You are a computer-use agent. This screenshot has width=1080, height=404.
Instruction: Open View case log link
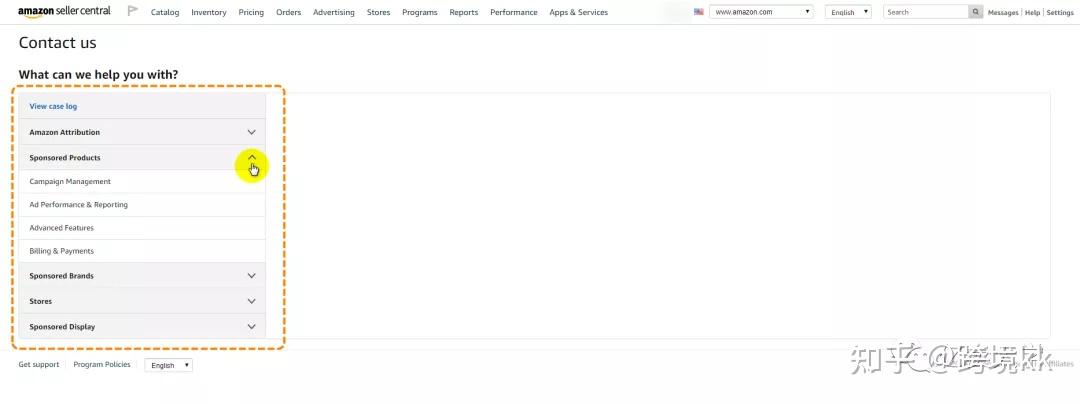(x=53, y=107)
